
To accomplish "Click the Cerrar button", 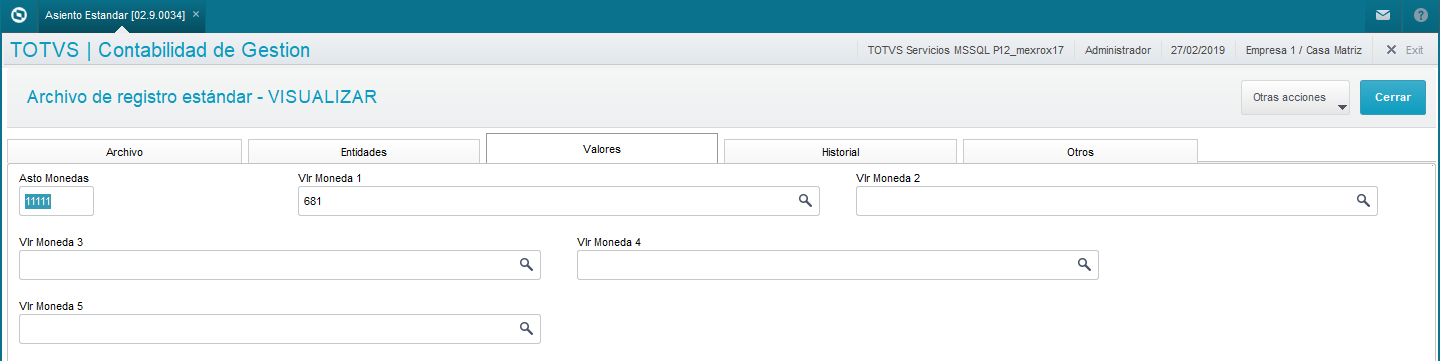I will (x=1393, y=98).
